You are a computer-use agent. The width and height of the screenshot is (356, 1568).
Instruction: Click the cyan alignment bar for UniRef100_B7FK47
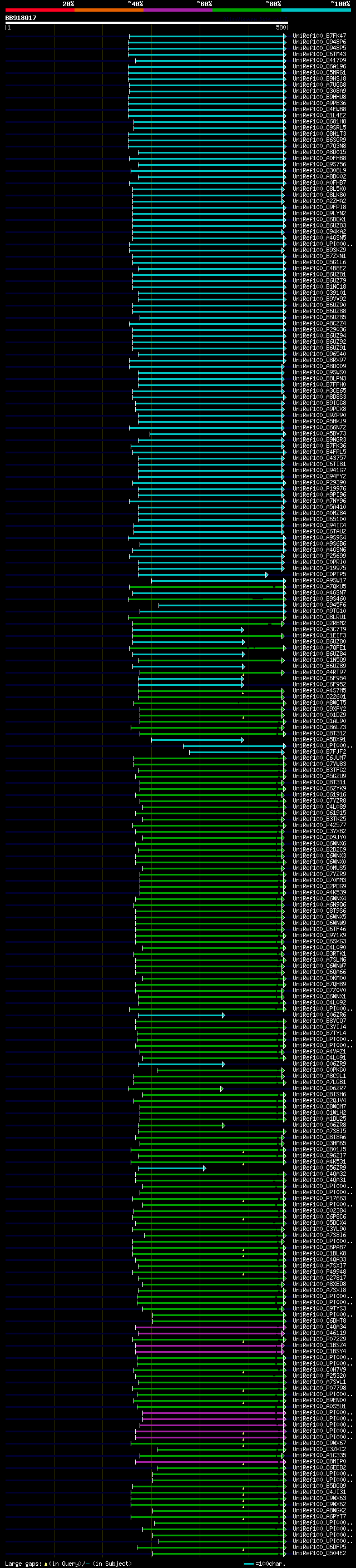click(x=207, y=36)
